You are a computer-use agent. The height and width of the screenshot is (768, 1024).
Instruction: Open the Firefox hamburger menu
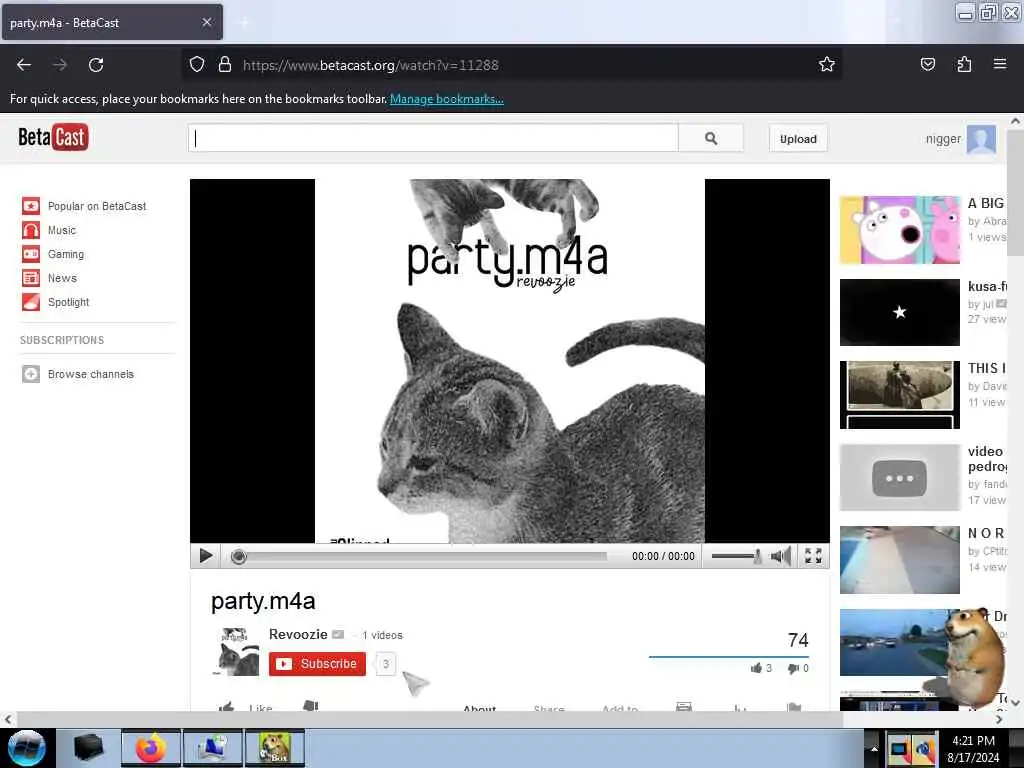1000,64
